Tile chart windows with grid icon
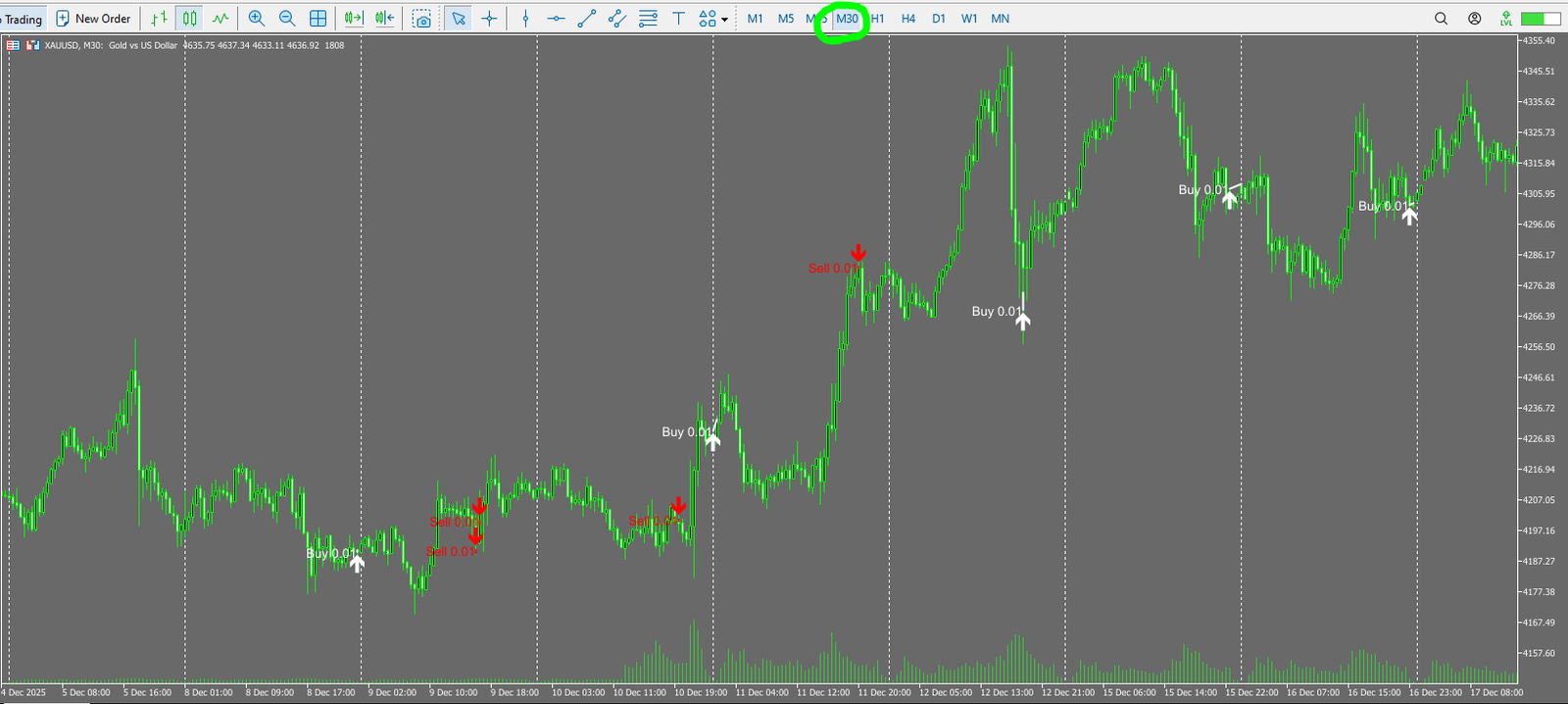1568x704 pixels. pos(318,19)
